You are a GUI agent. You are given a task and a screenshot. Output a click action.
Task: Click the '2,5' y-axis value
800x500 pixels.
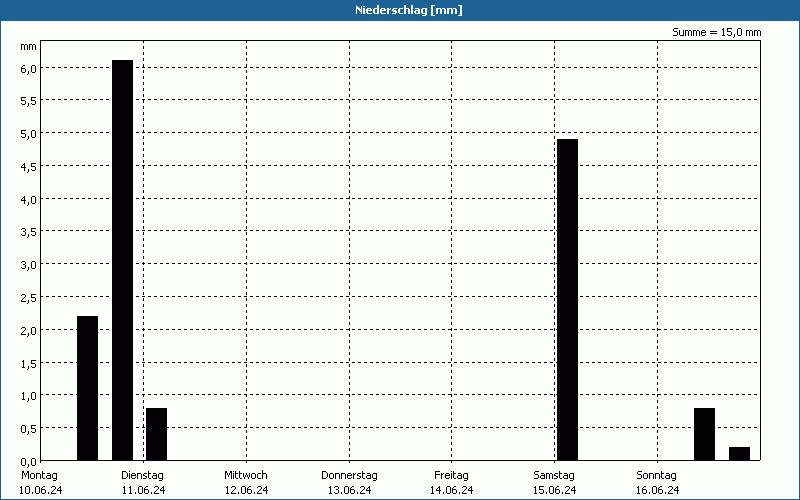click(29, 298)
